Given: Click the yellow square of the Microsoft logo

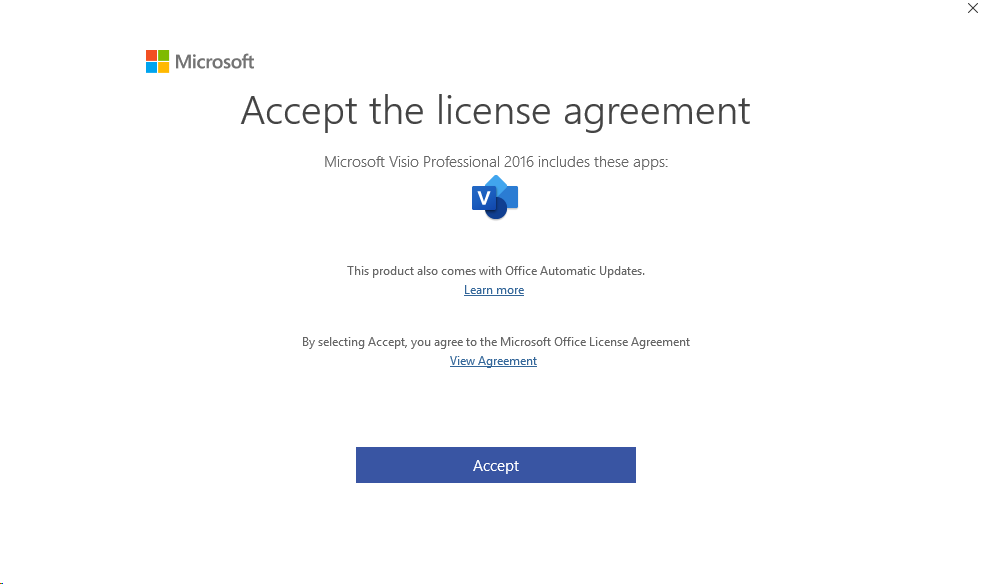Looking at the screenshot, I should coord(164,67).
